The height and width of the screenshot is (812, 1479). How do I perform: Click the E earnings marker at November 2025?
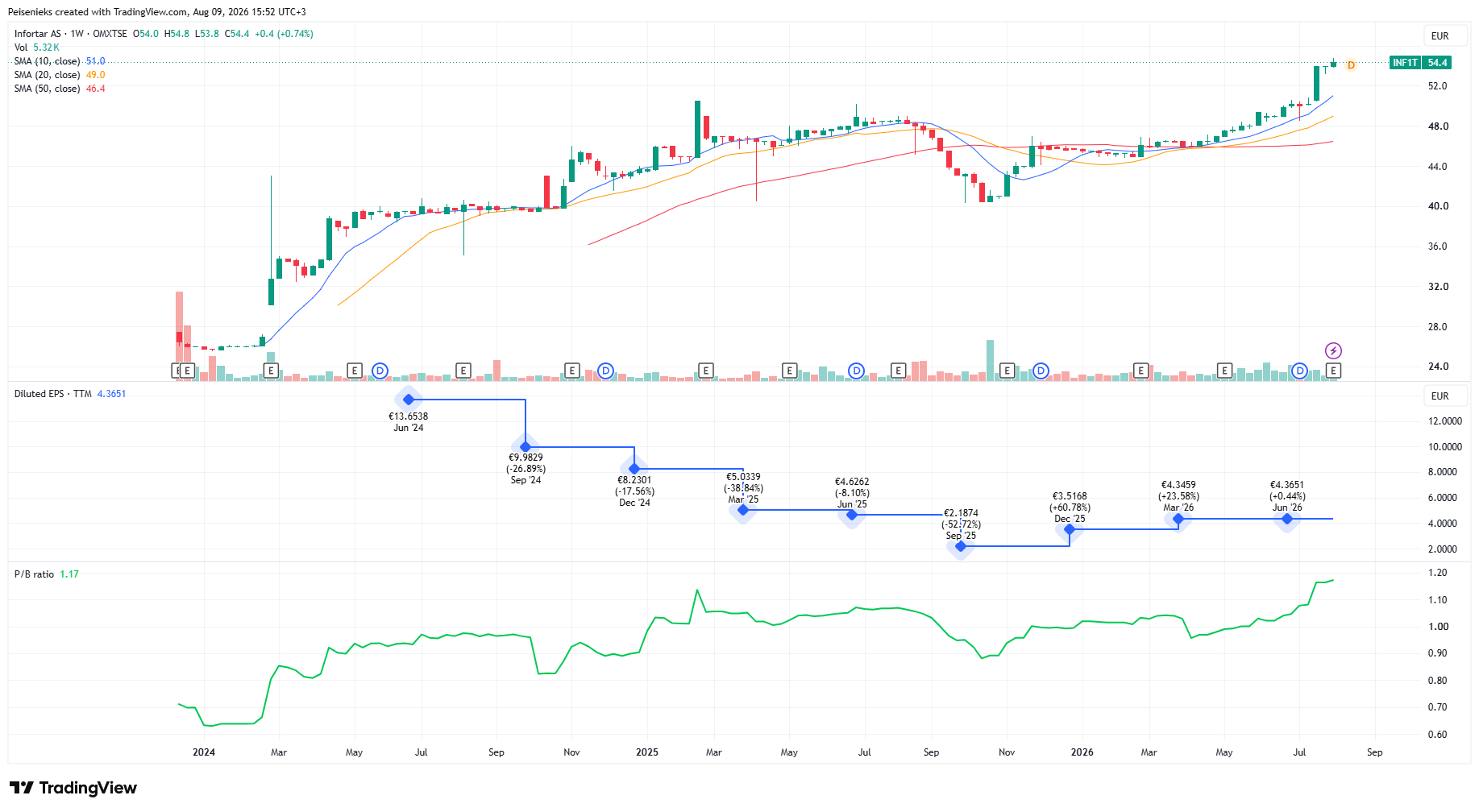point(1007,371)
